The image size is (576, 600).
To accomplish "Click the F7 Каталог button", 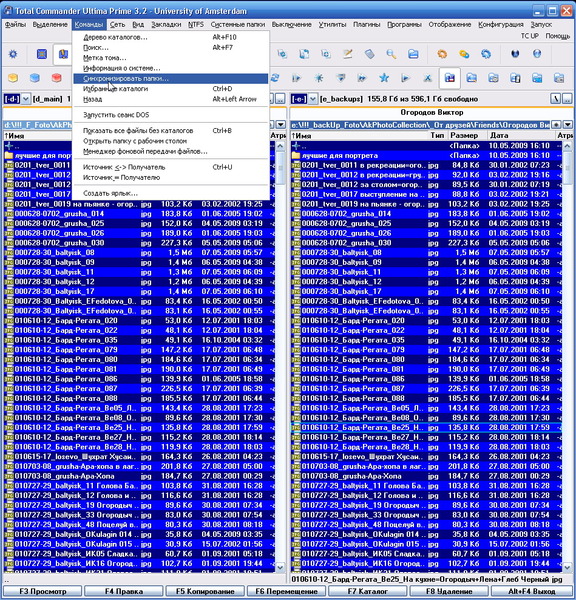I will [368, 591].
